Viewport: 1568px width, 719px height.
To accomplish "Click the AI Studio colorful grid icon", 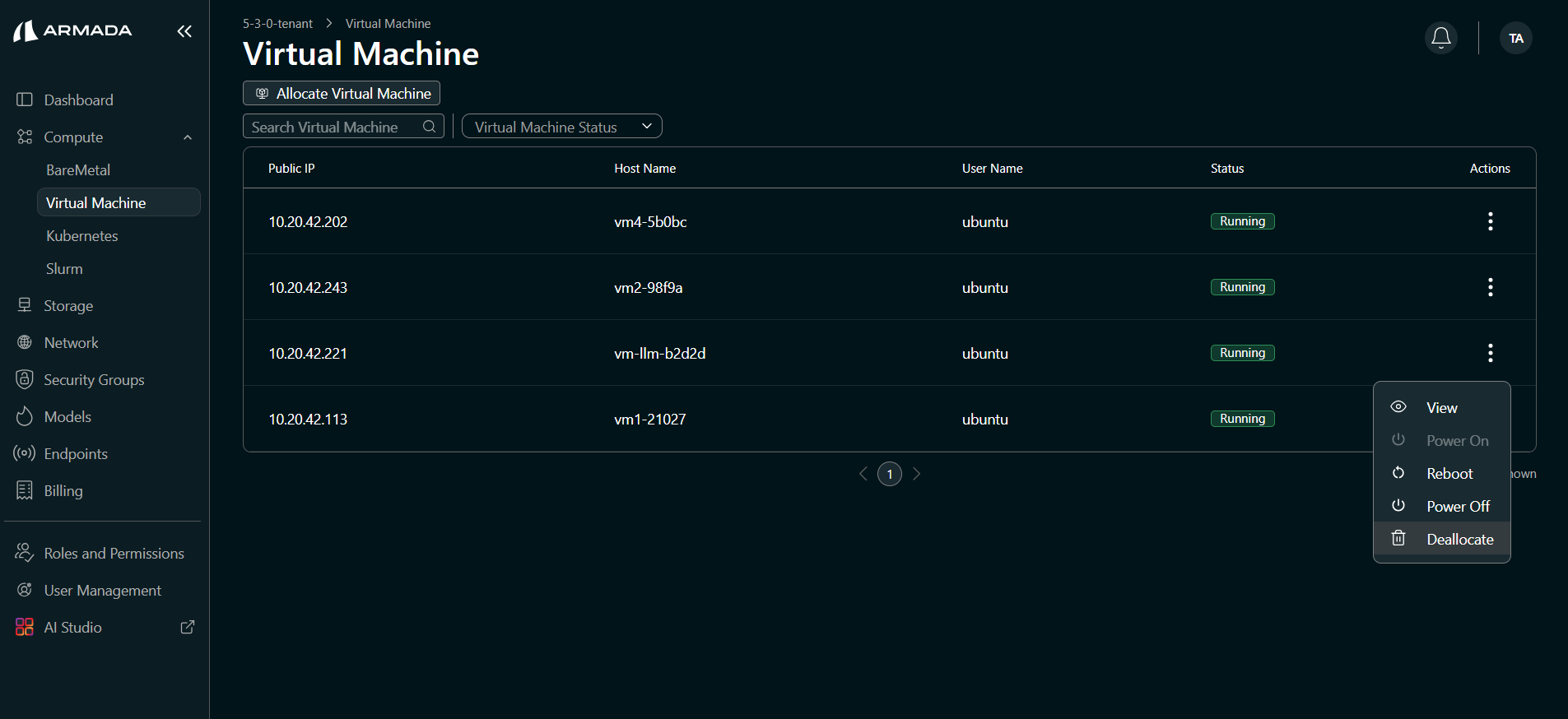I will coord(25,627).
